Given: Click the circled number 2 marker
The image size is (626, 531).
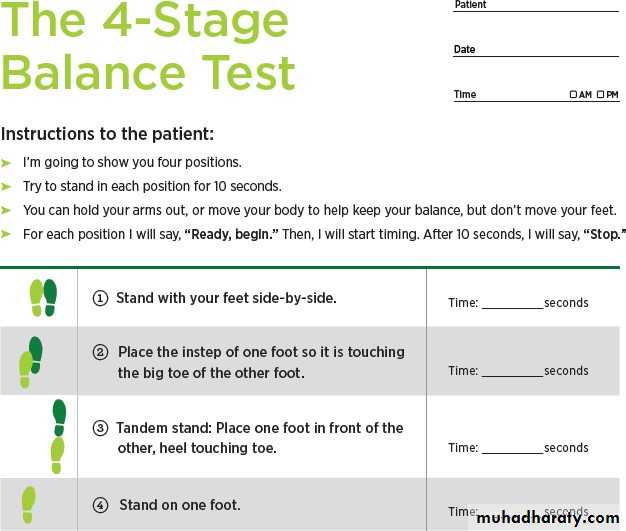Looking at the screenshot, I should [100, 353].
